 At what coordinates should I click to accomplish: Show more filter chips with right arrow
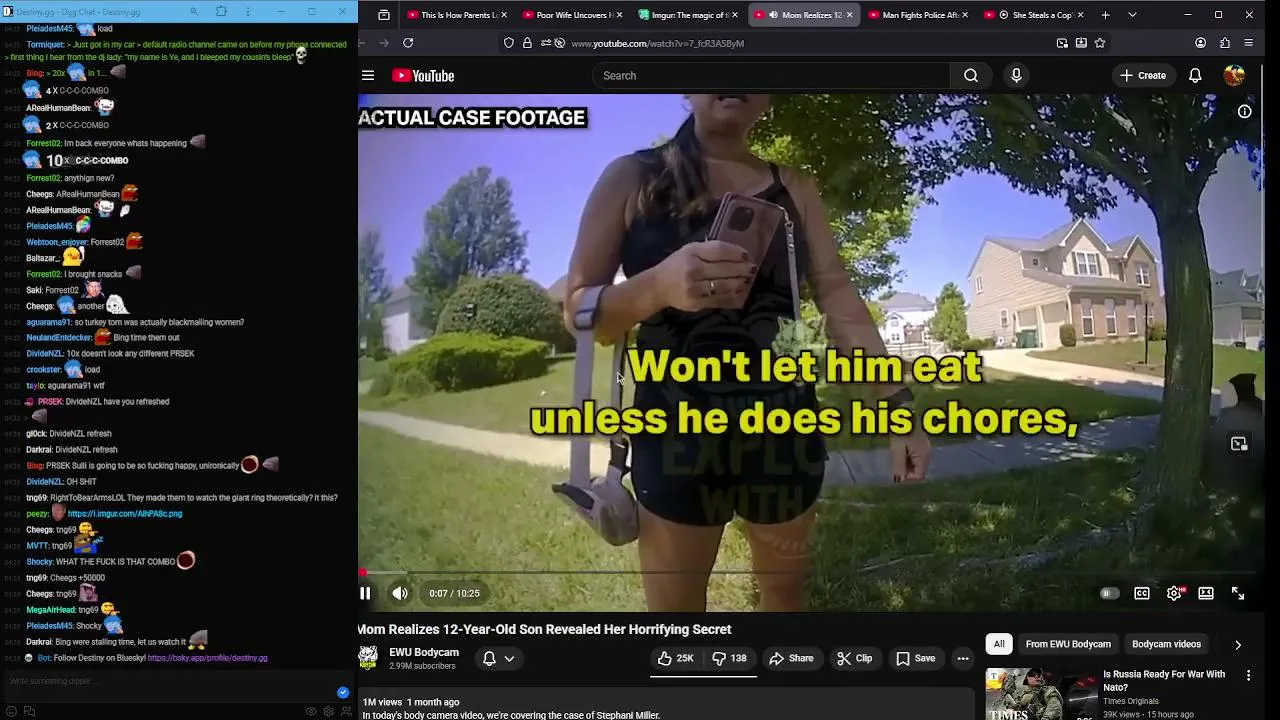pos(1238,645)
